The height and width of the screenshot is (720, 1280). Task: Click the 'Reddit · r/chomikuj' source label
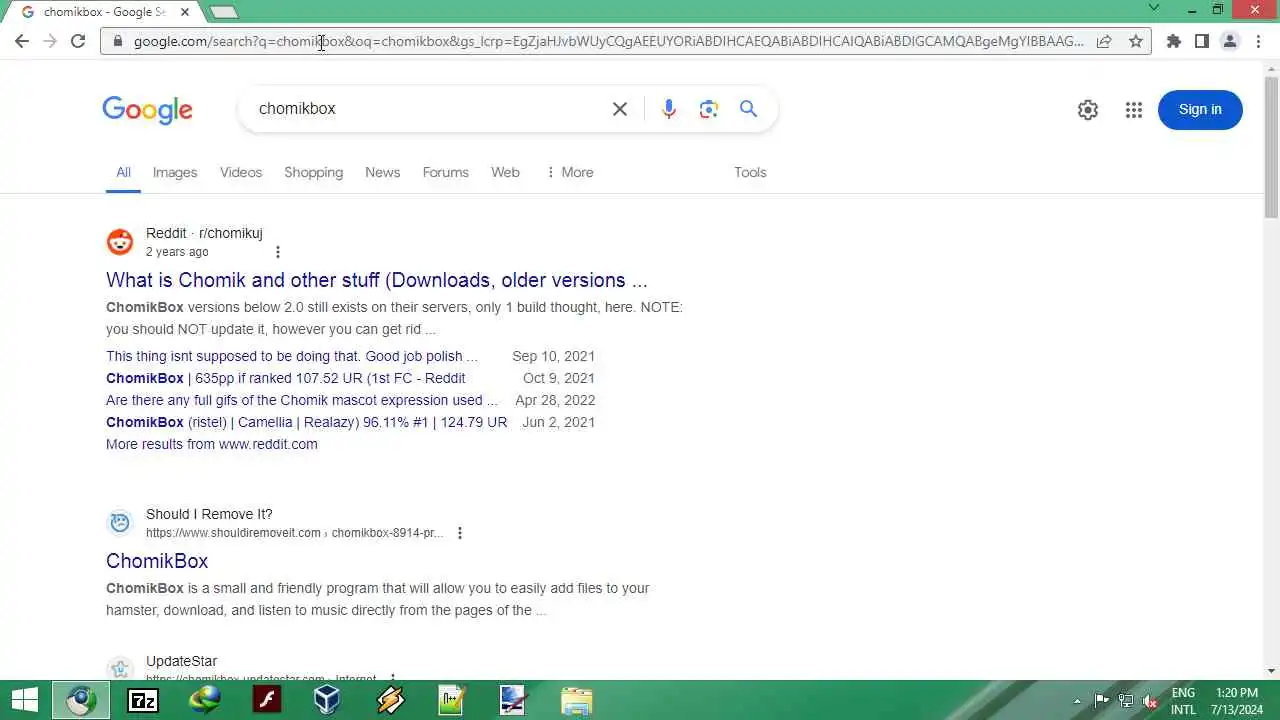point(204,233)
